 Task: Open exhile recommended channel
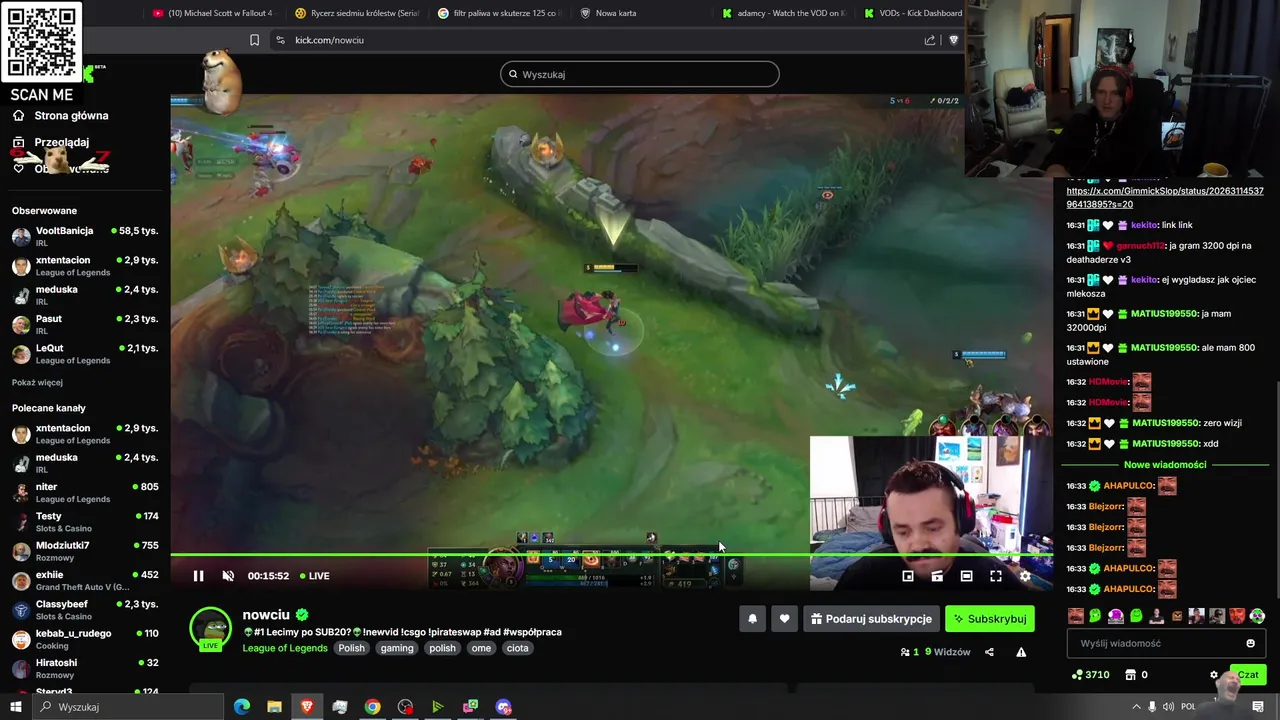pyautogui.click(x=85, y=580)
